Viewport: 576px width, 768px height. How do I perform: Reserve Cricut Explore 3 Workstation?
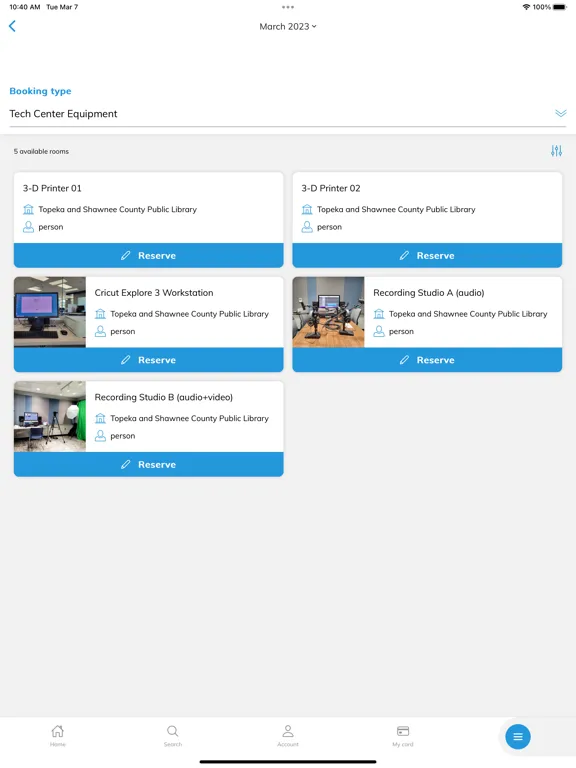(148, 360)
